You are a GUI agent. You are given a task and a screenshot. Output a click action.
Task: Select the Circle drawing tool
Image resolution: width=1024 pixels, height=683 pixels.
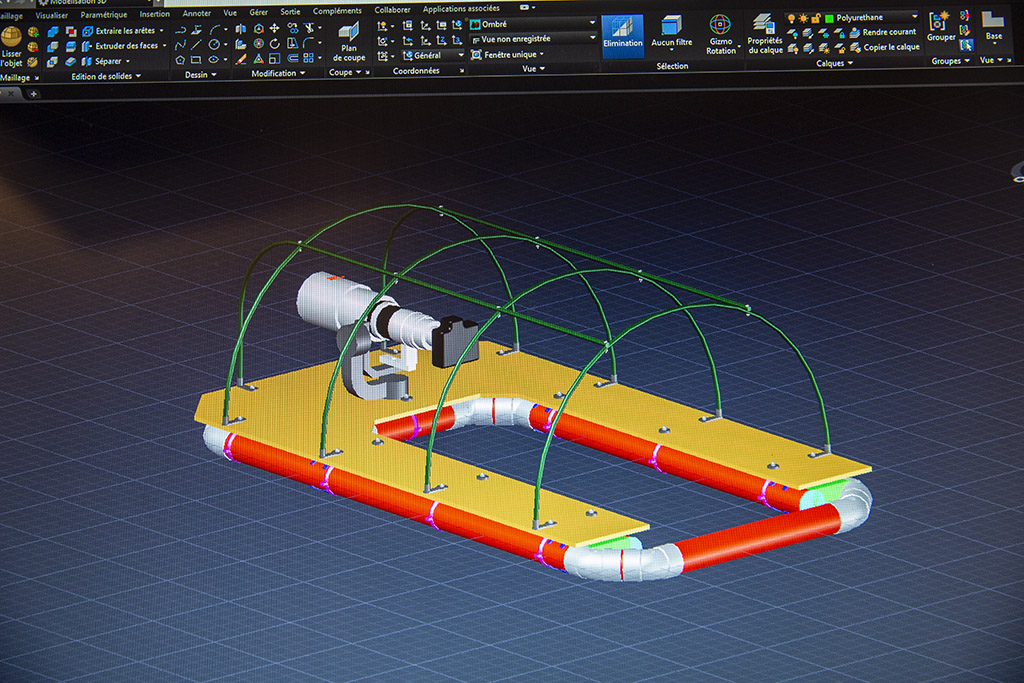pos(214,45)
